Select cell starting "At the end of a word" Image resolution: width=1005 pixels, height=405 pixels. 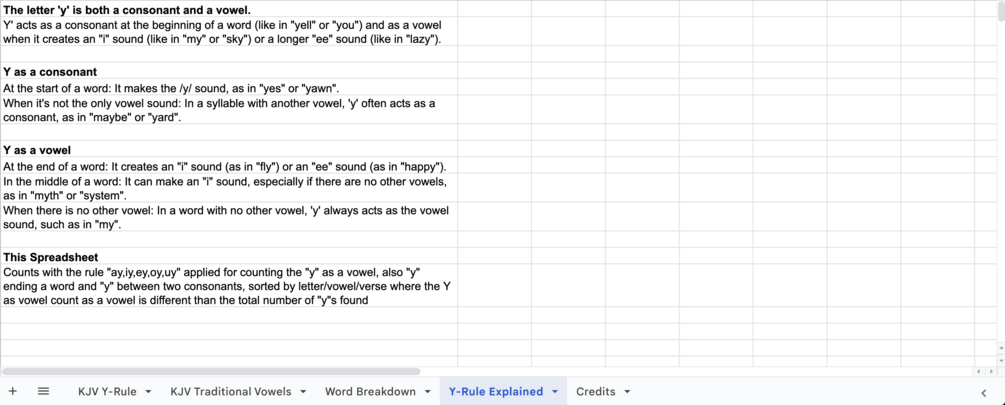(229, 166)
